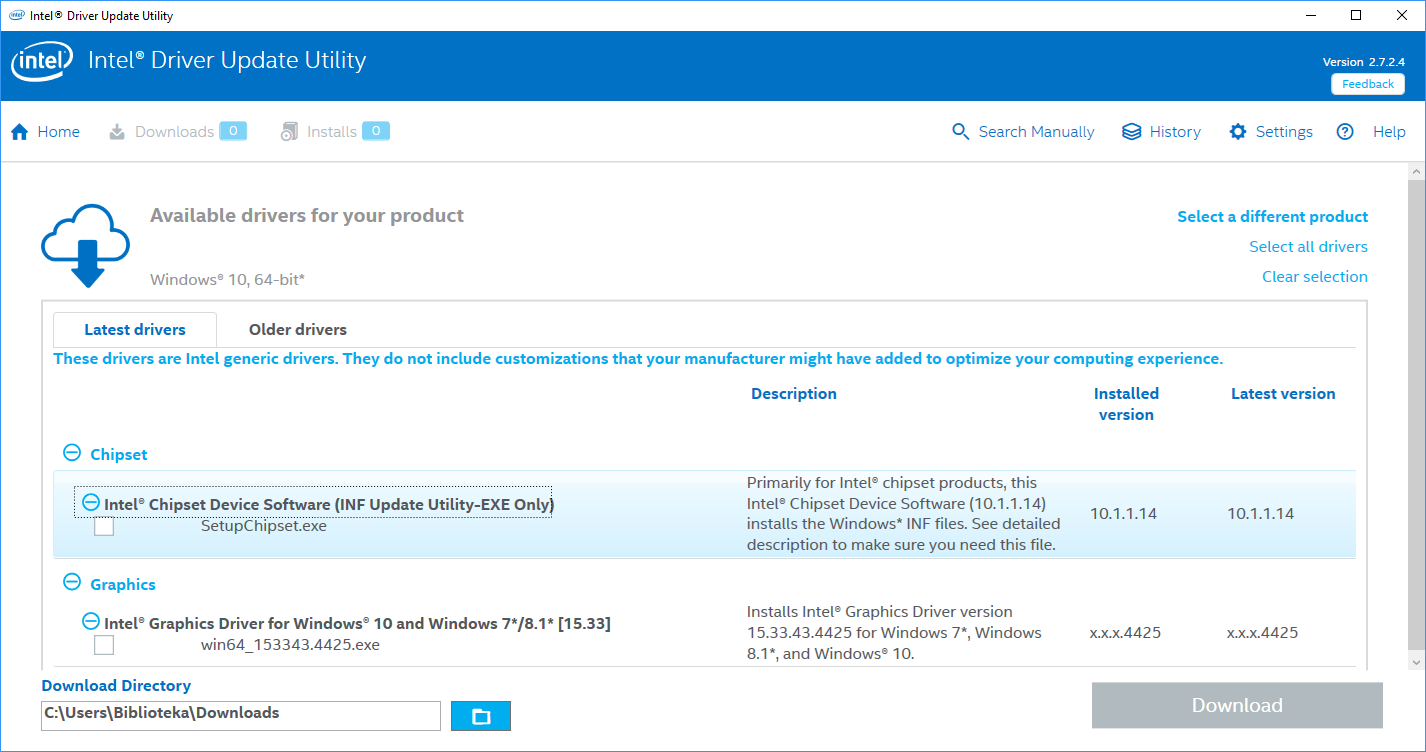
Task: Check the win64_153343.4425.exe checkbox
Action: pyautogui.click(x=104, y=645)
